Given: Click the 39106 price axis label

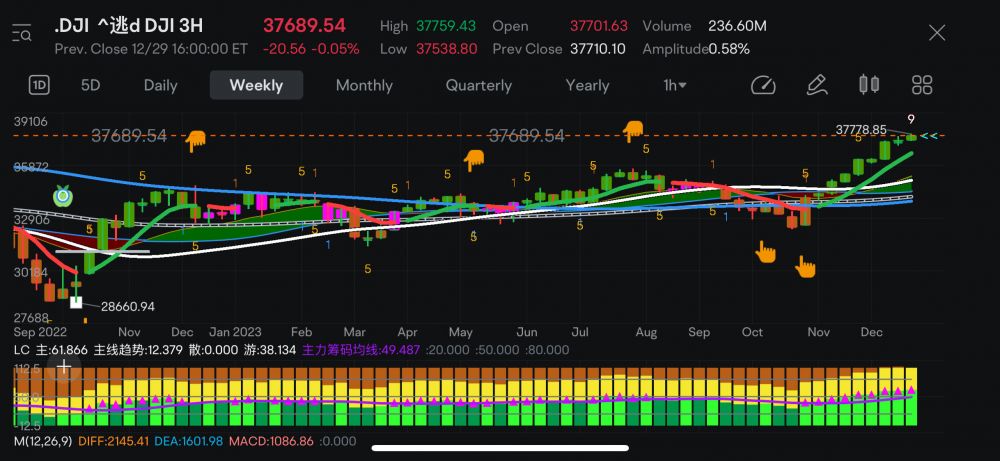Looking at the screenshot, I should click(x=31, y=121).
